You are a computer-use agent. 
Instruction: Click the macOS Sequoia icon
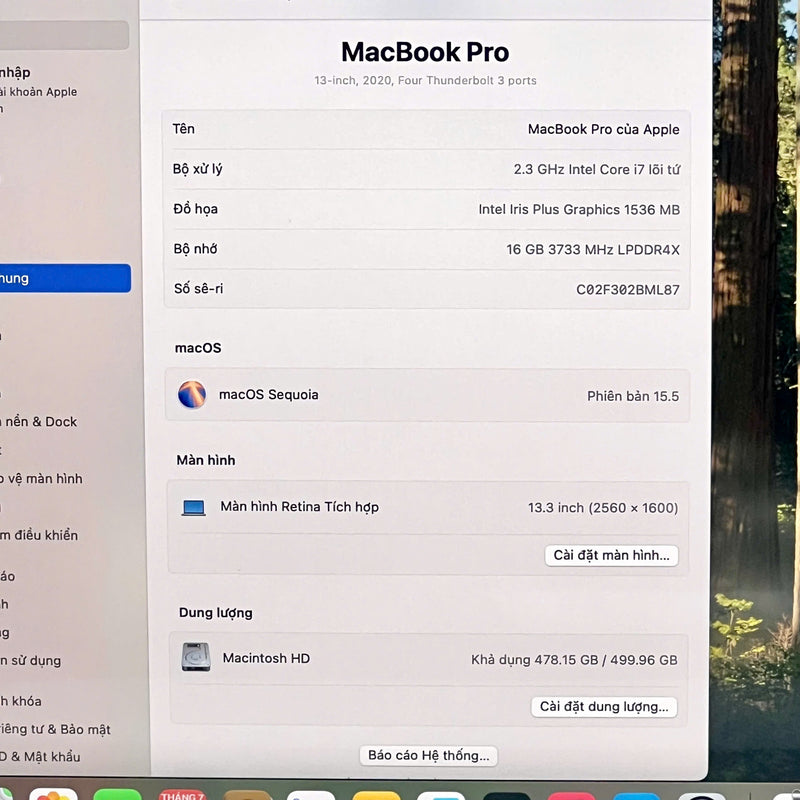click(192, 394)
